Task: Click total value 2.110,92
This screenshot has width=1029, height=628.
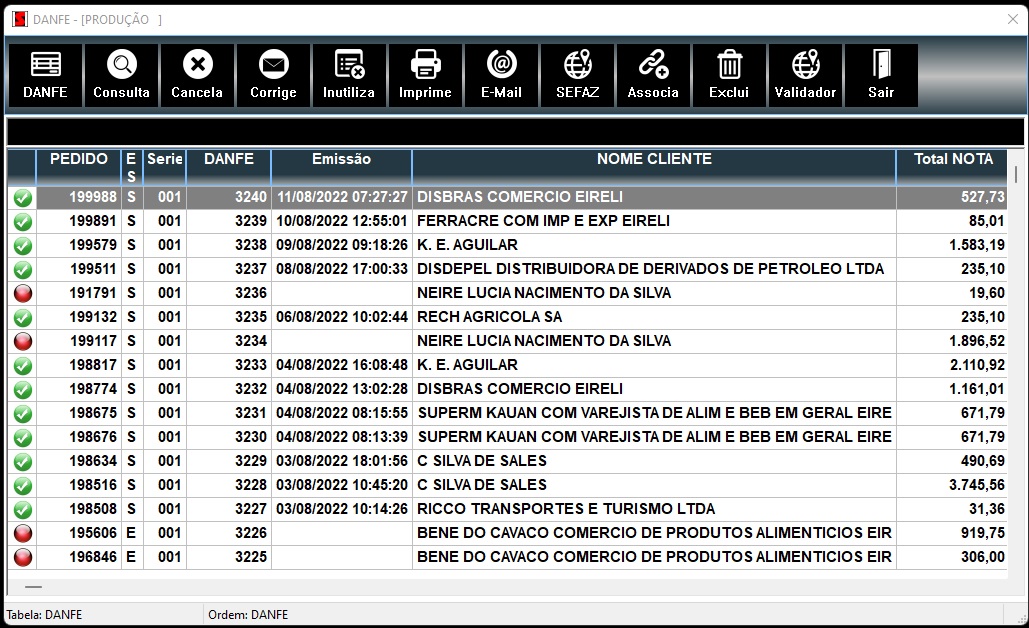Action: (x=977, y=365)
